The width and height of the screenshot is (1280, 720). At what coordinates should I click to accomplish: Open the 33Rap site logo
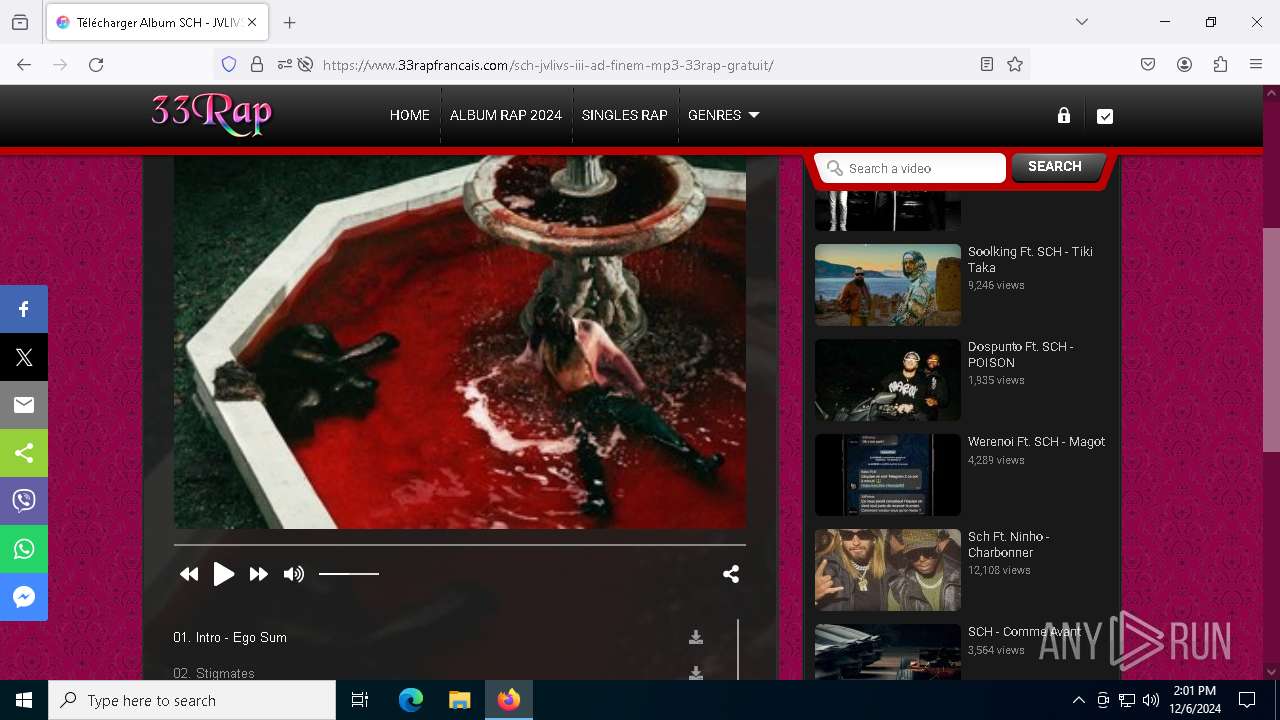point(211,114)
